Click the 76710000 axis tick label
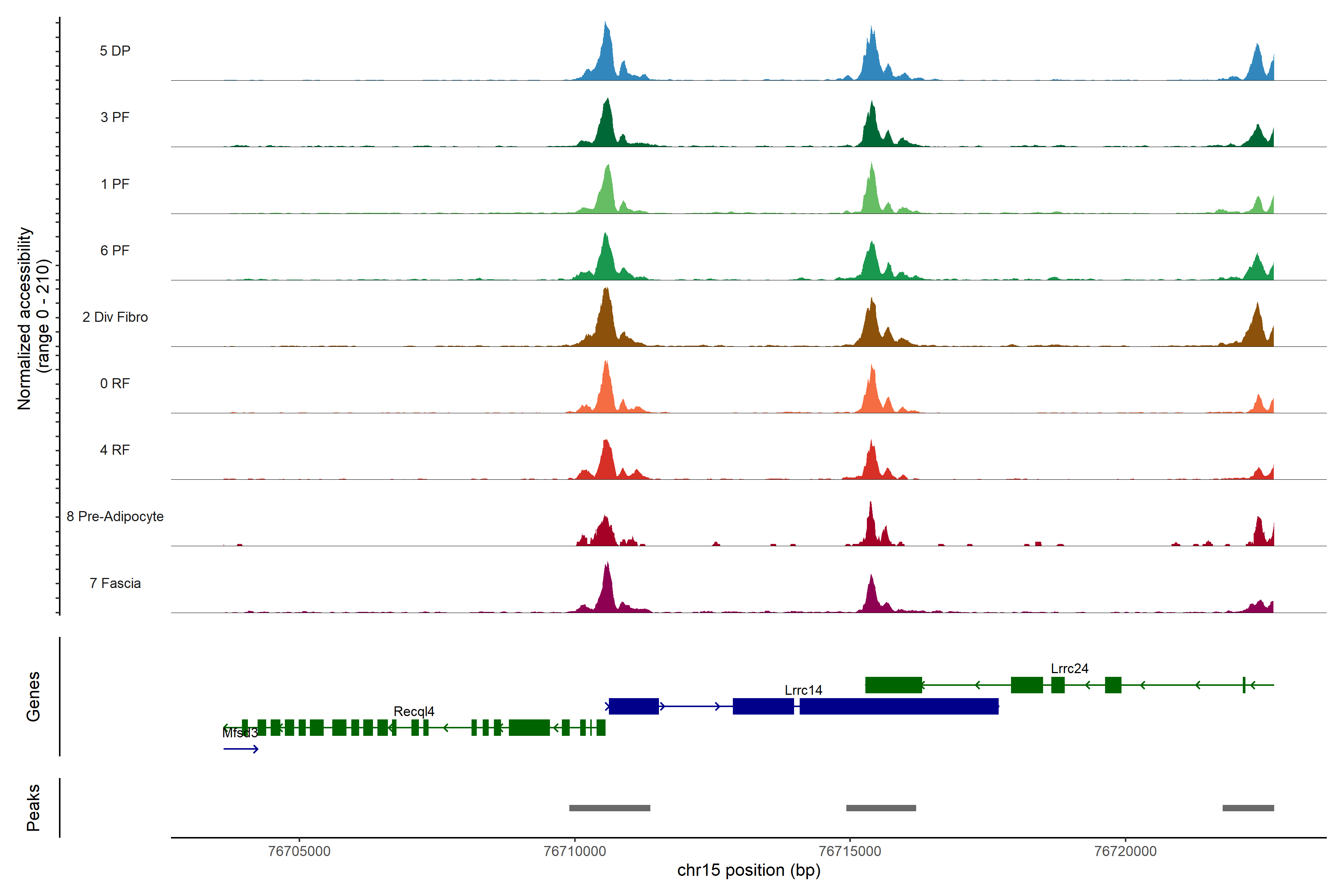Image resolution: width=1344 pixels, height=896 pixels. (x=574, y=851)
